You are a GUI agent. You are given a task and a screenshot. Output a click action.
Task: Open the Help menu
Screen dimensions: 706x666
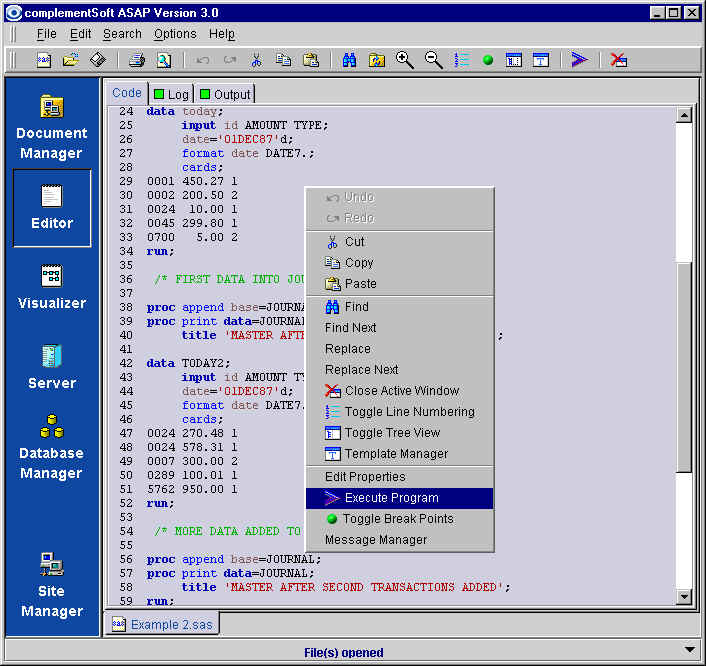tap(222, 34)
